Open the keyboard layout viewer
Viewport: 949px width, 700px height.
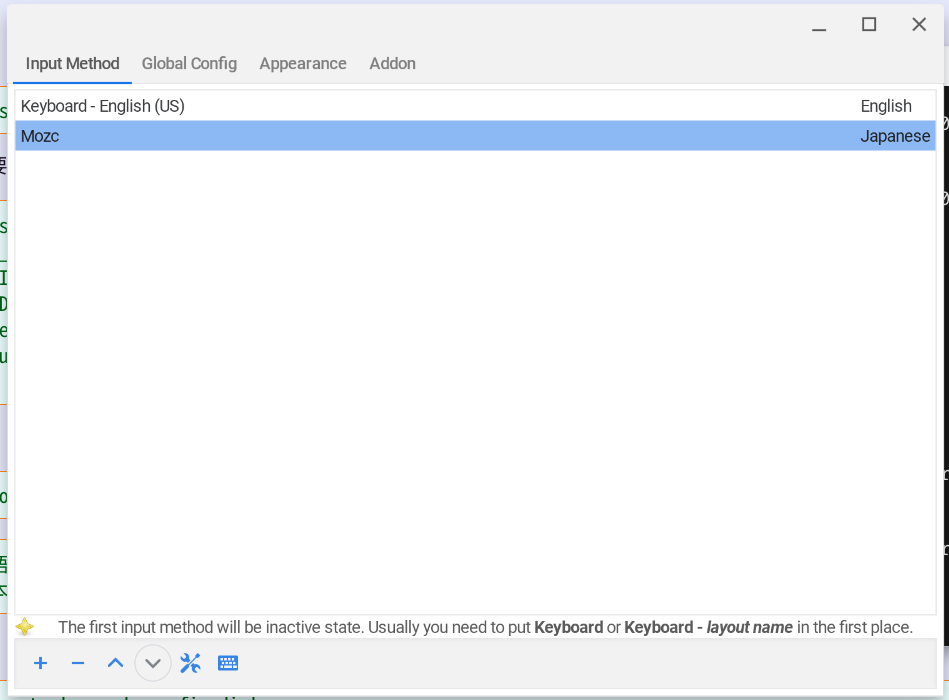(x=228, y=662)
